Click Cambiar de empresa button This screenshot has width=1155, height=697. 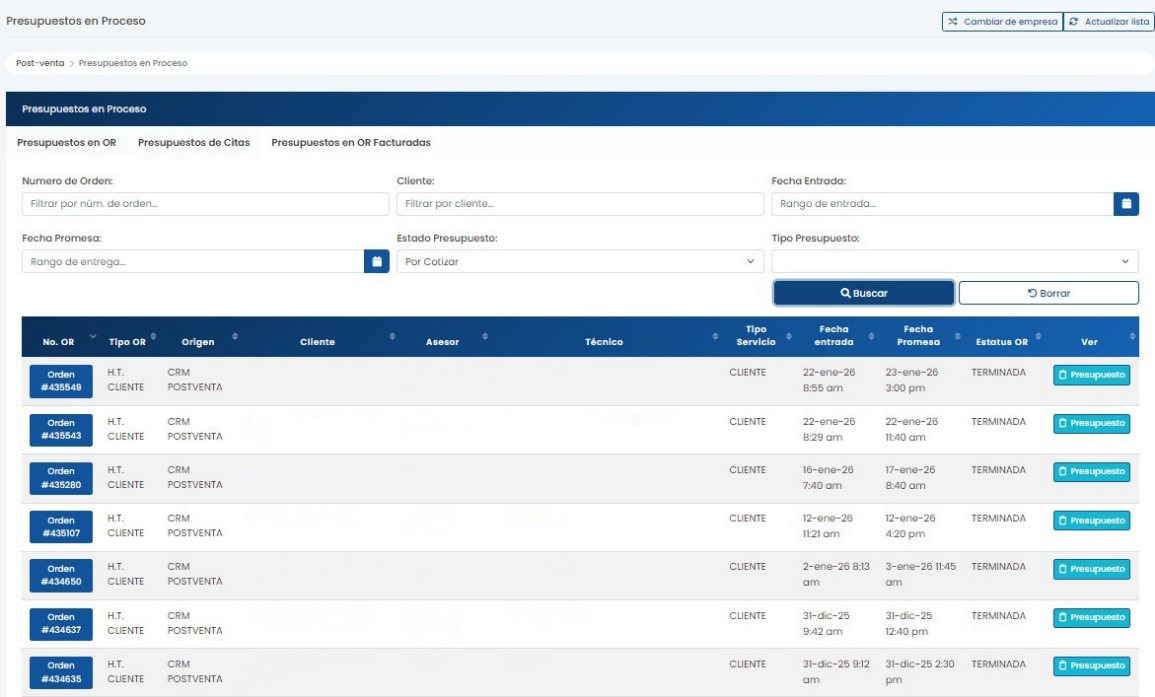click(1001, 22)
